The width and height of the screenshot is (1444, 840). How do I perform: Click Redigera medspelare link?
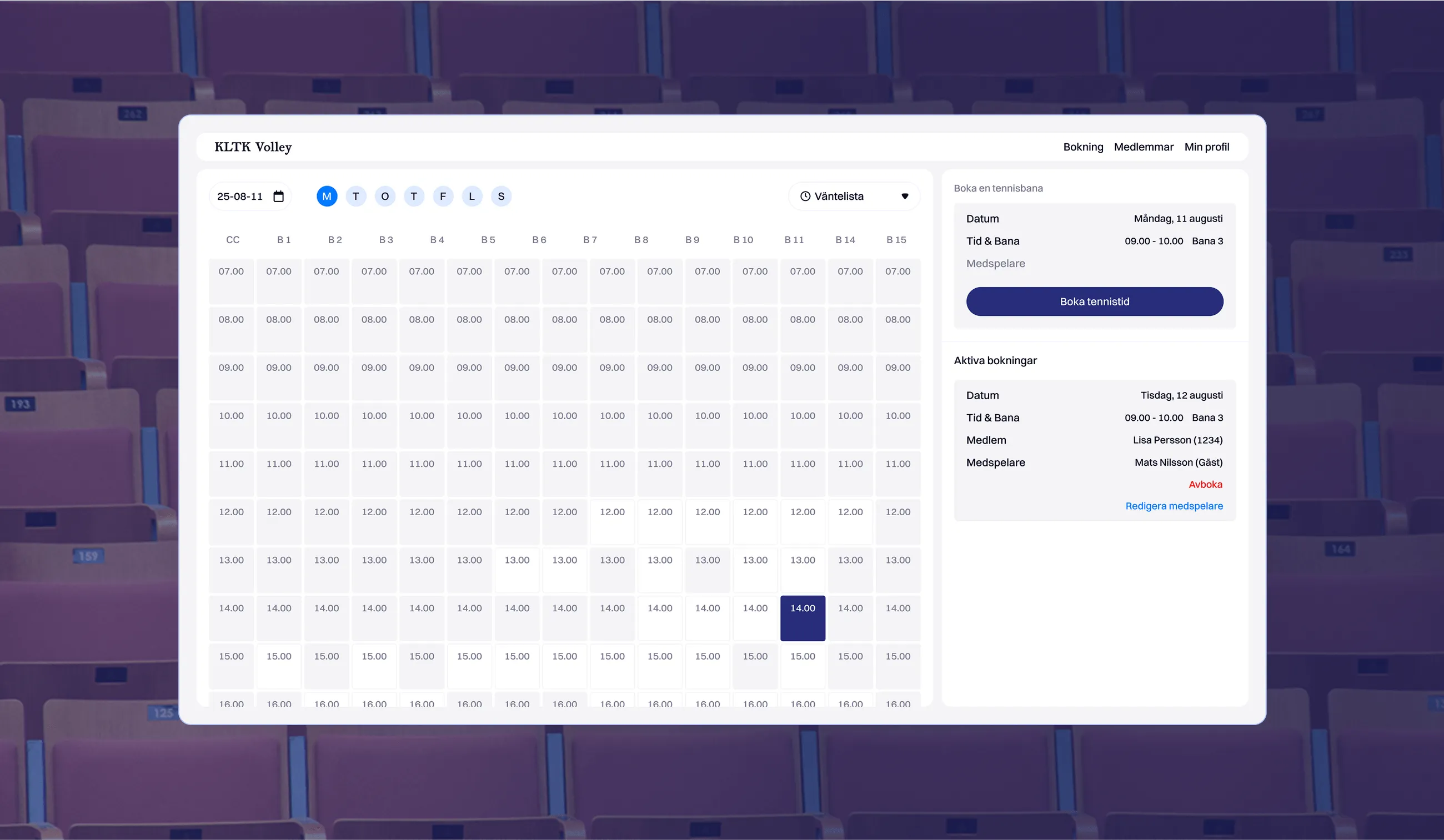click(1174, 506)
